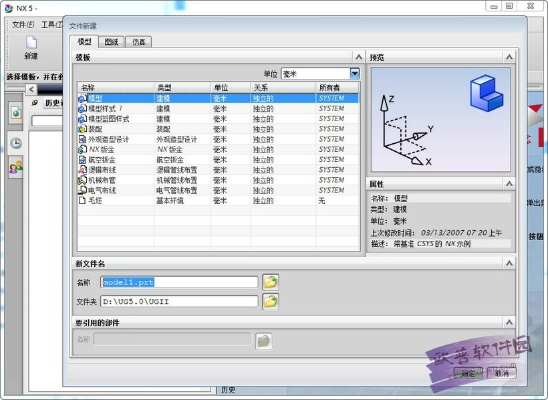The height and width of the screenshot is (400, 548).
Task: Click the model1.prt name input field
Action: (179, 282)
